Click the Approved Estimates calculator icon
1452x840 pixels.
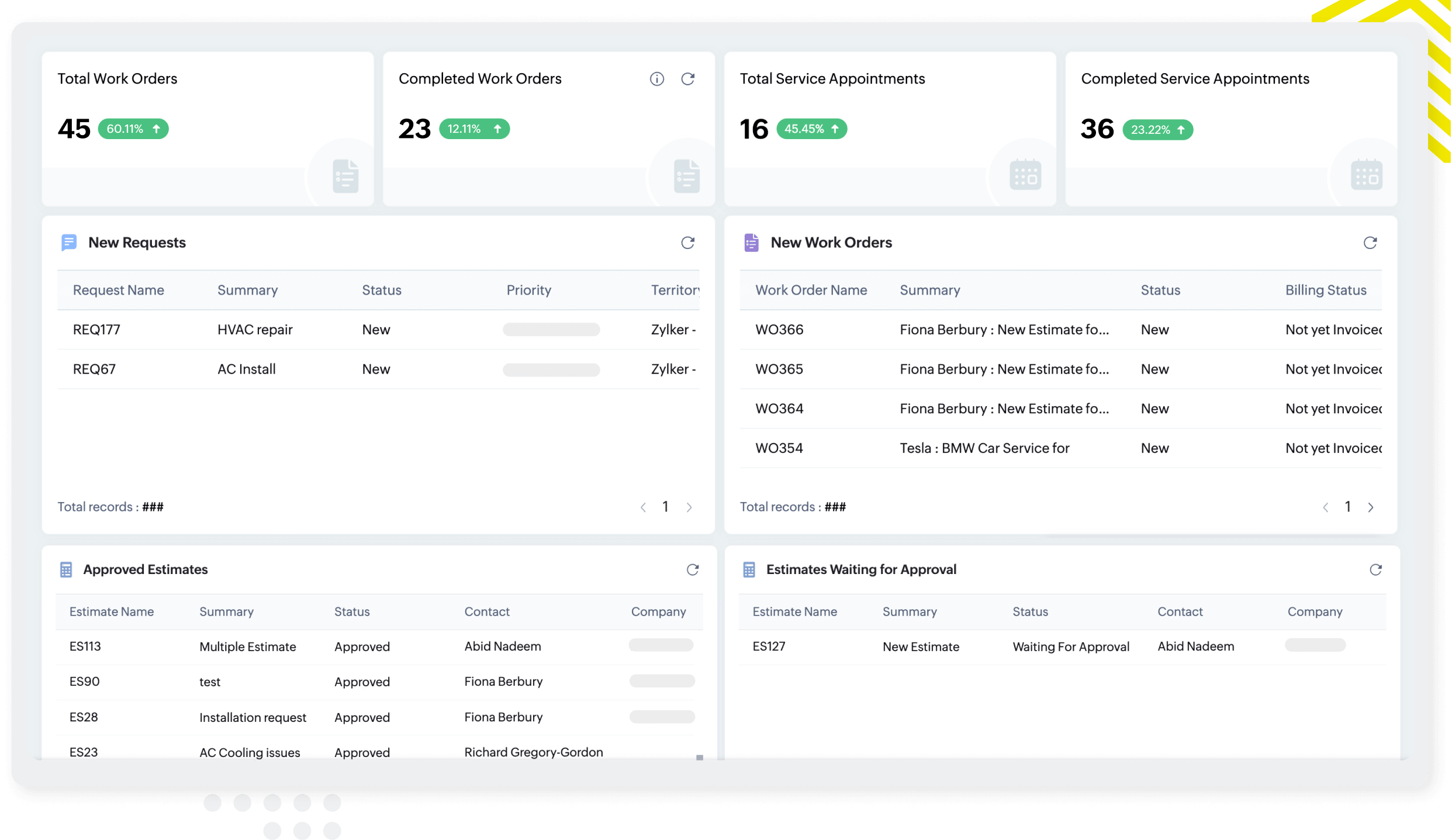[x=66, y=569]
